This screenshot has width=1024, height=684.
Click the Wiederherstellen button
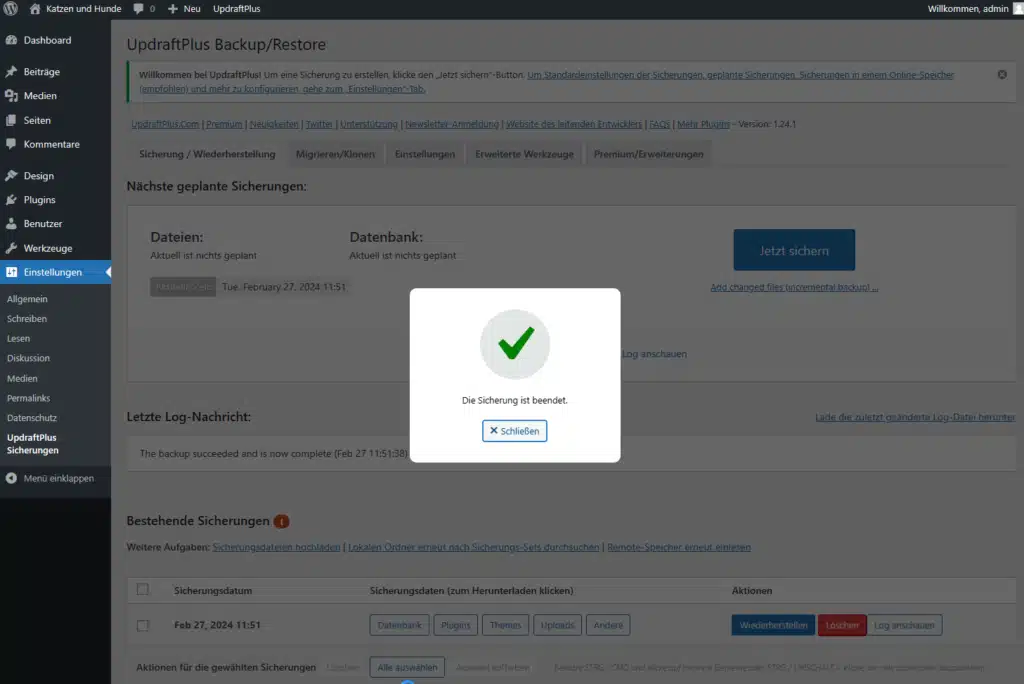click(773, 625)
